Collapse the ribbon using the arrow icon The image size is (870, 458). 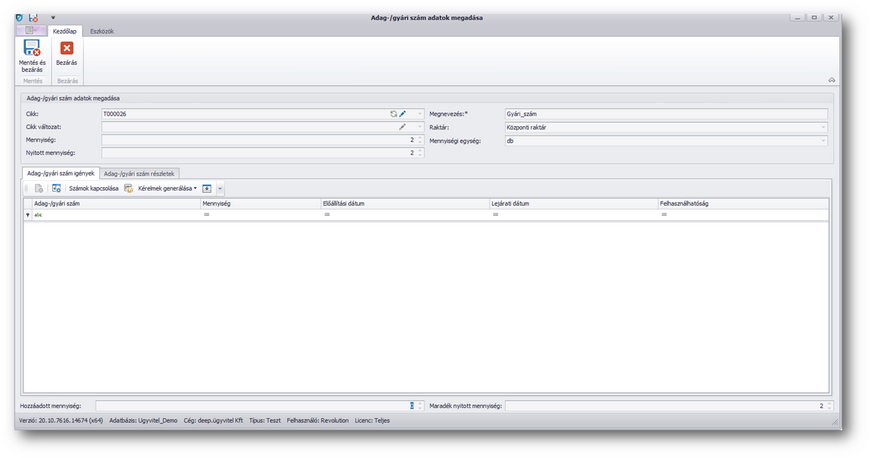click(831, 80)
